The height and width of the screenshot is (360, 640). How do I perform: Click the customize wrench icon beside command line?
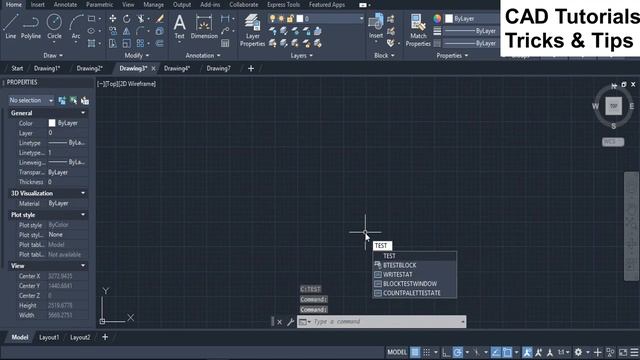click(x=290, y=322)
